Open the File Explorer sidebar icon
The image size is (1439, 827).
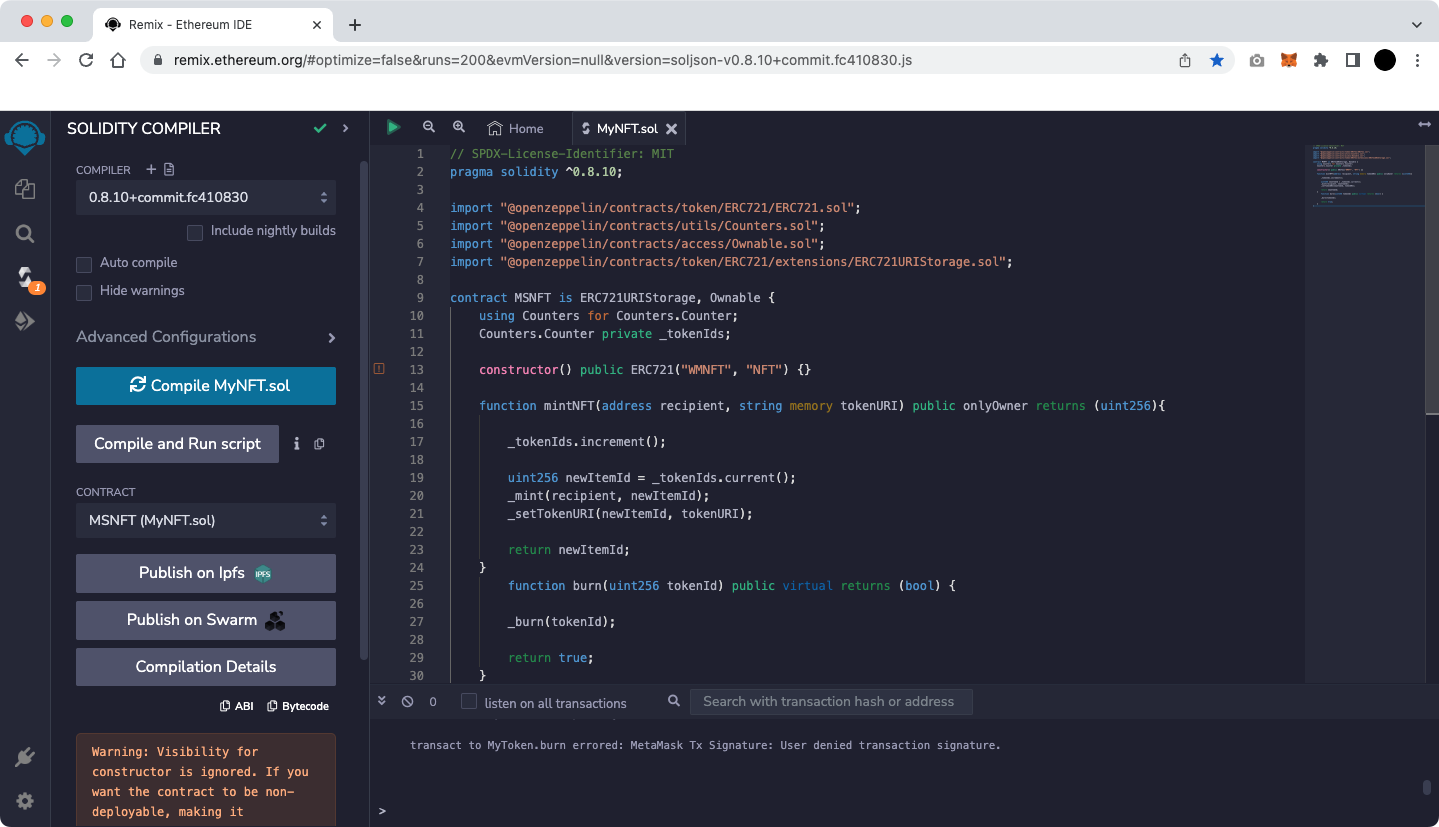25,189
